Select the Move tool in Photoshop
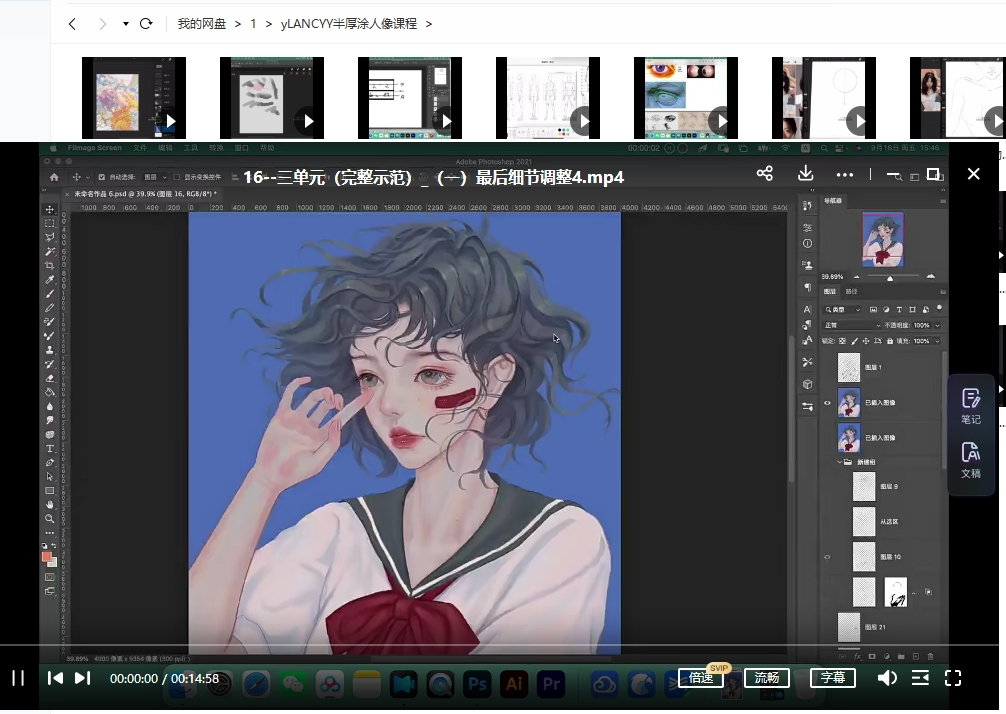1006x714 pixels. click(x=49, y=209)
